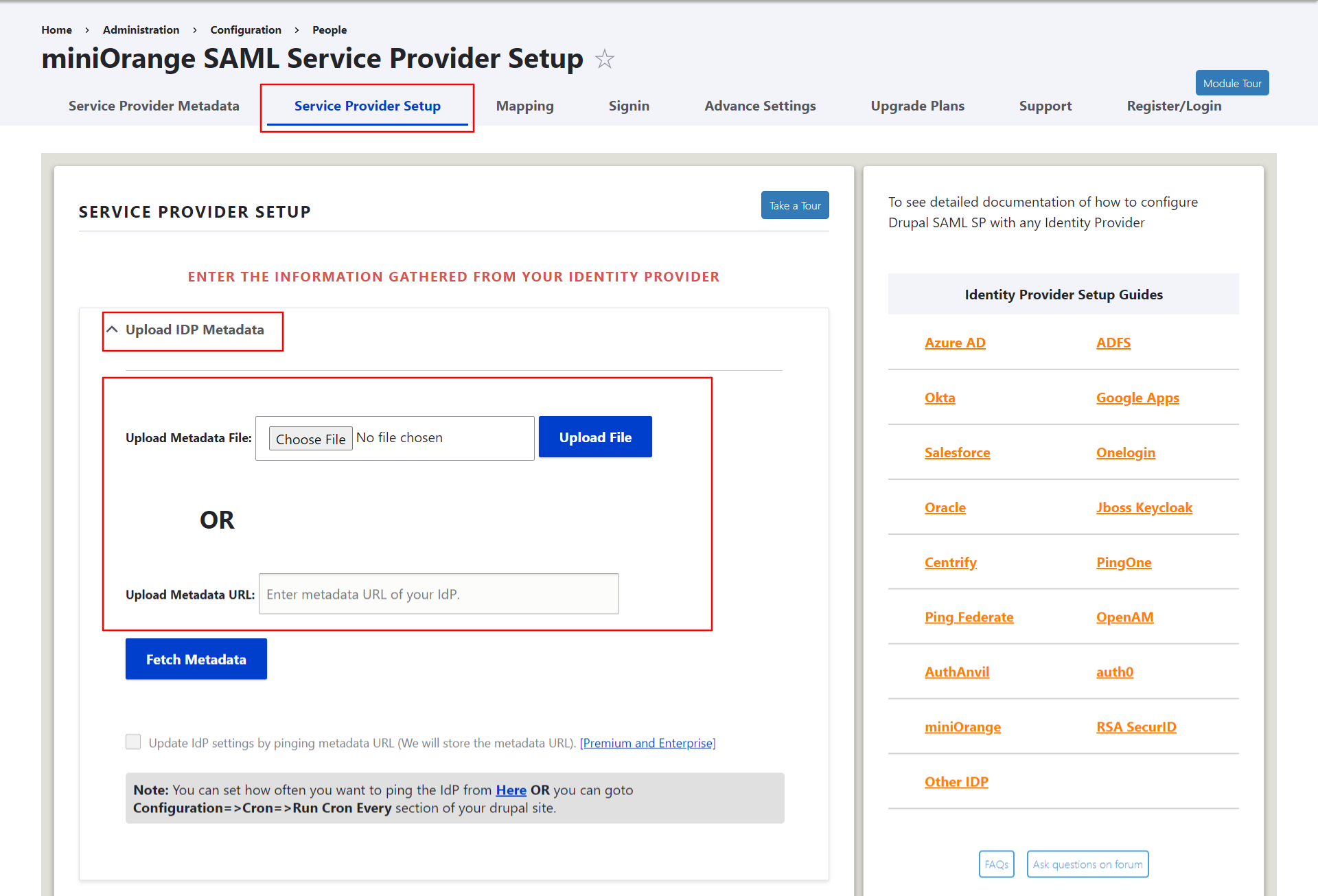
Task: Star this page as a favorite shortcut
Action: [x=605, y=59]
